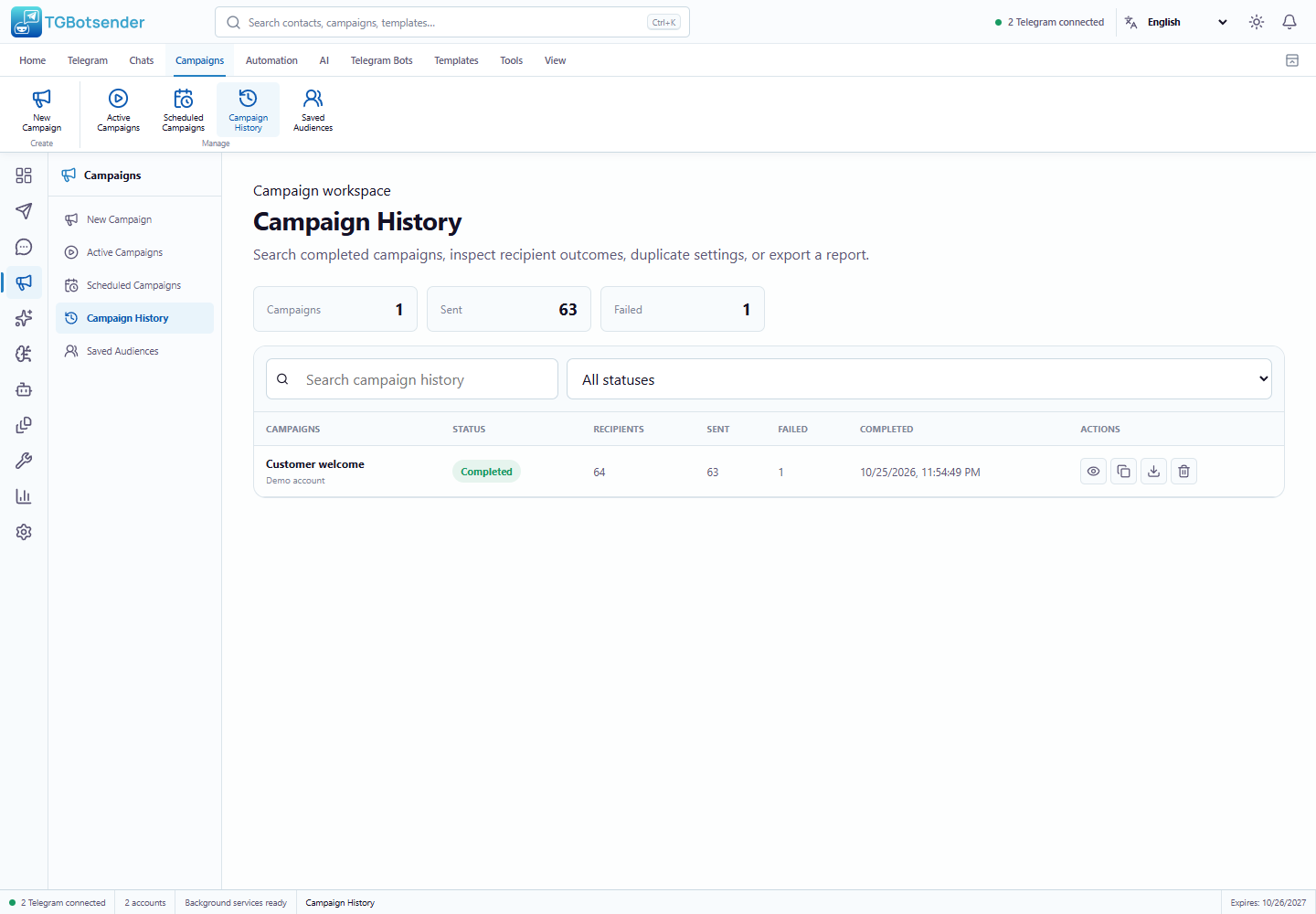Toggle the light/dark theme sun icon
The height and width of the screenshot is (914, 1316).
point(1257,22)
